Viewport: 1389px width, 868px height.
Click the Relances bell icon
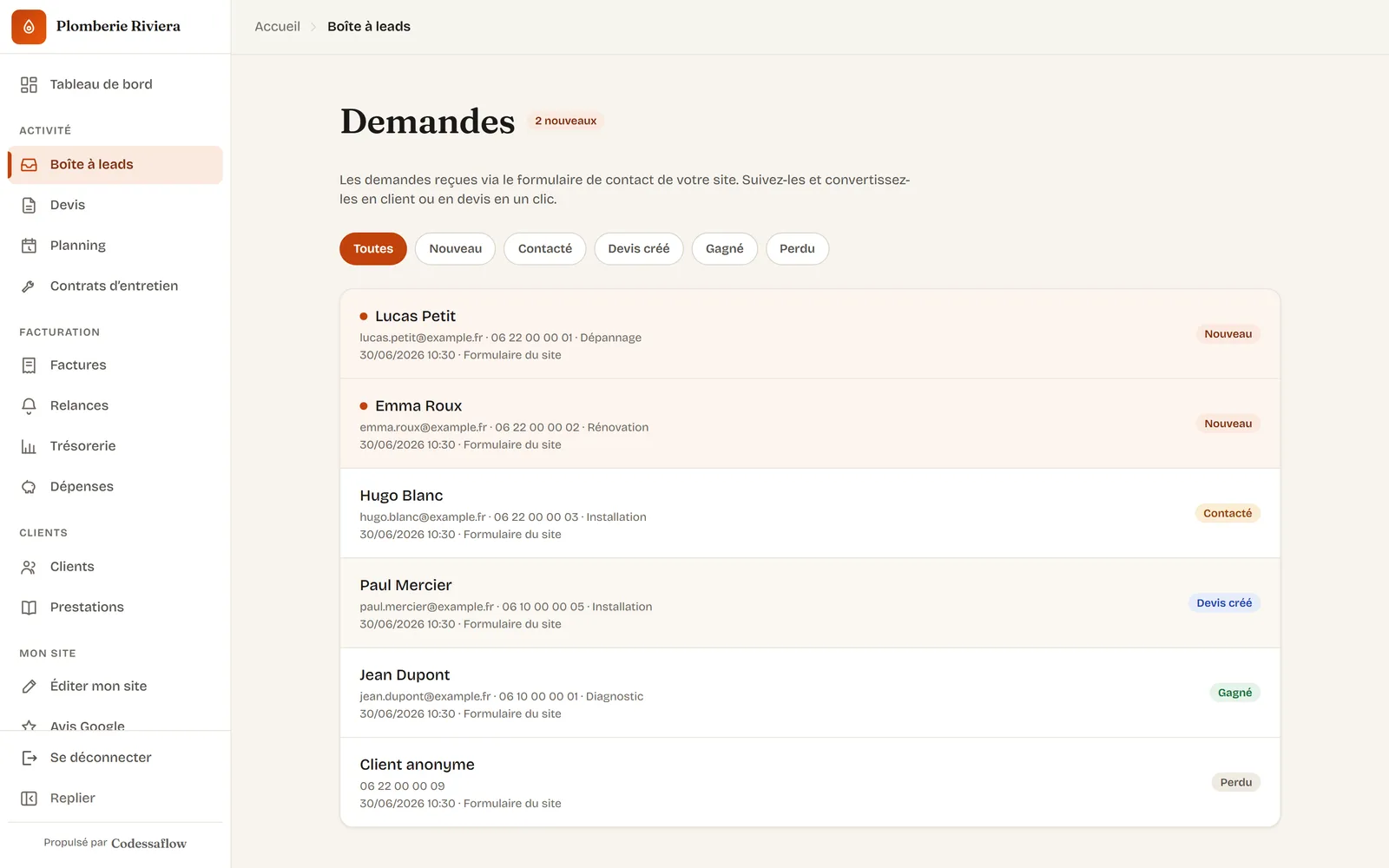29,405
